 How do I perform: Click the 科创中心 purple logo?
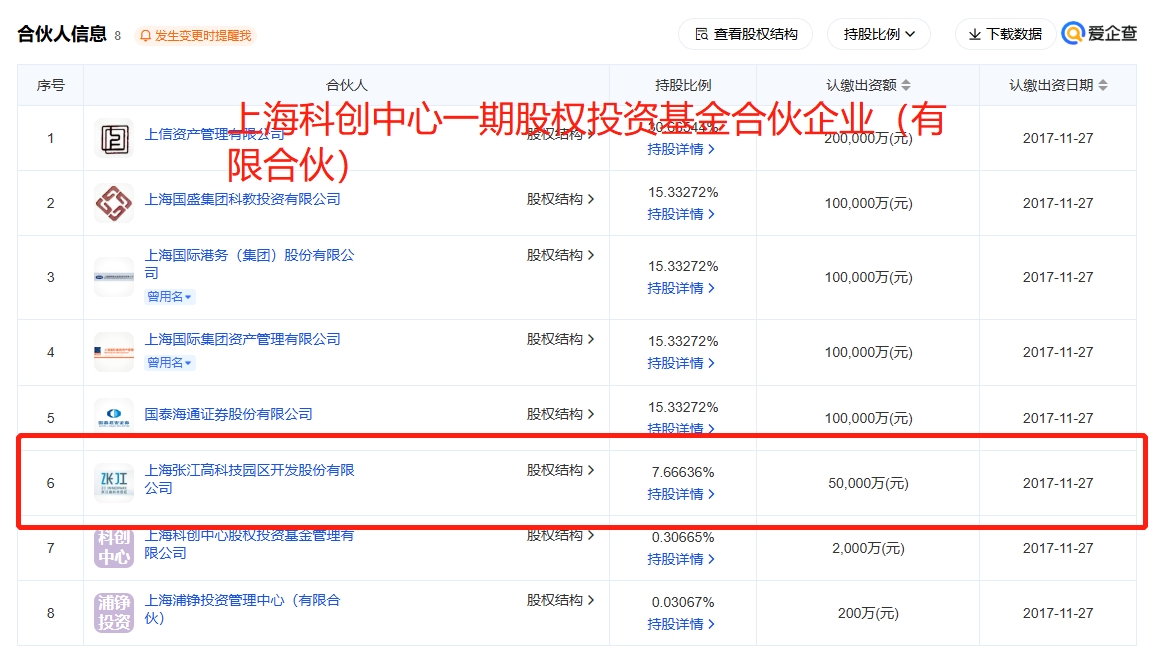tap(114, 548)
